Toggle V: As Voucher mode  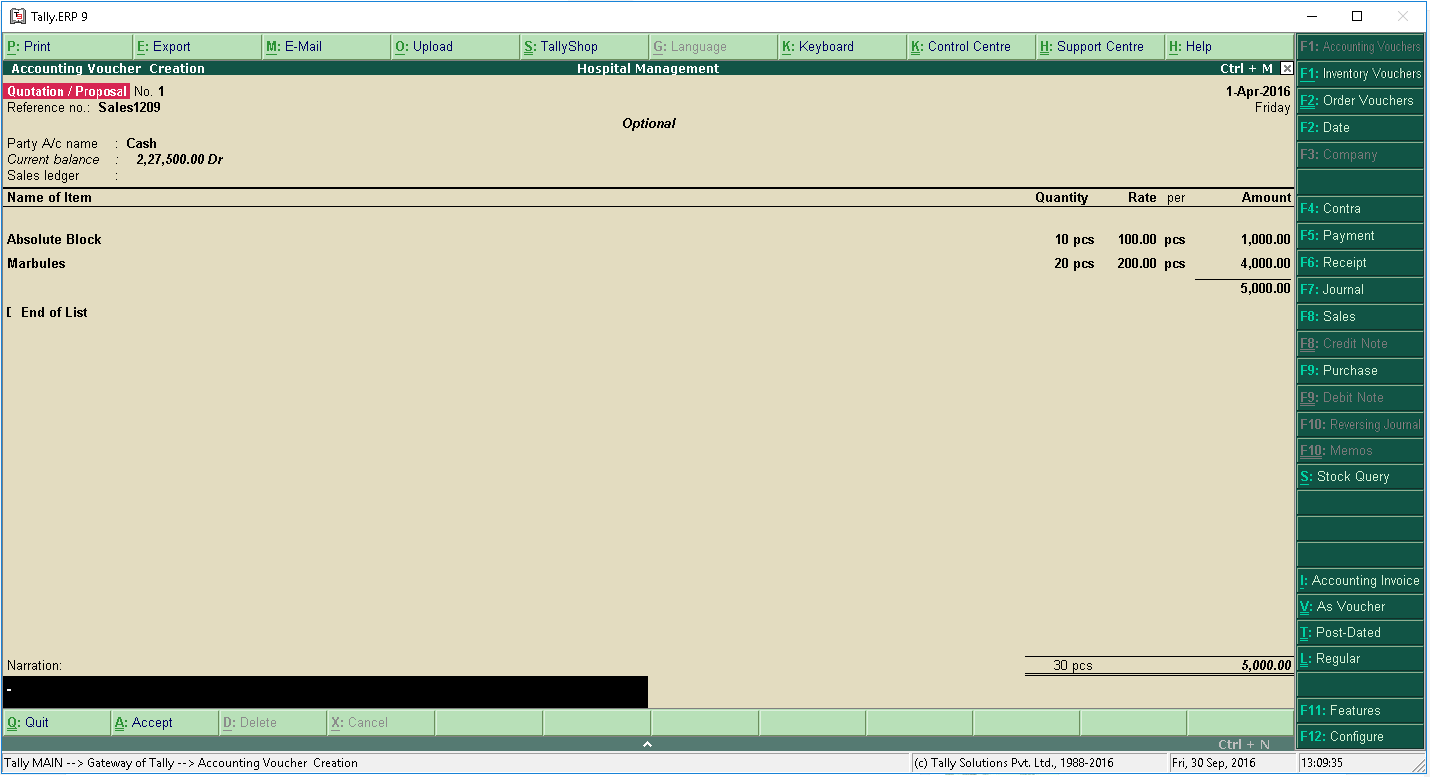point(1360,607)
